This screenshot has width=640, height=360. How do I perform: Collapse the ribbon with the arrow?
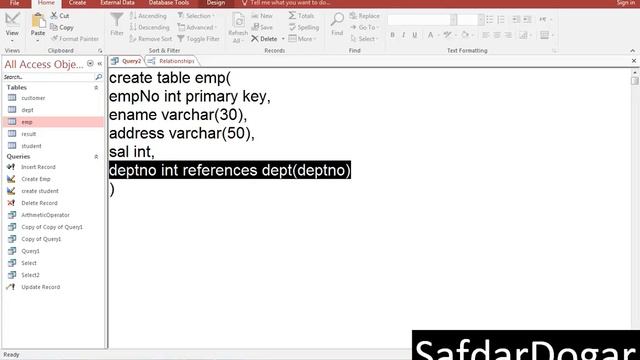click(x=632, y=51)
